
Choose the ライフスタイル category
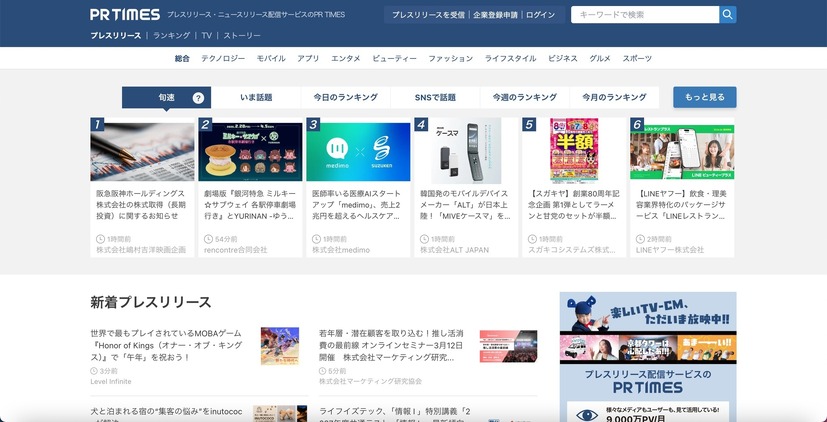pyautogui.click(x=511, y=59)
